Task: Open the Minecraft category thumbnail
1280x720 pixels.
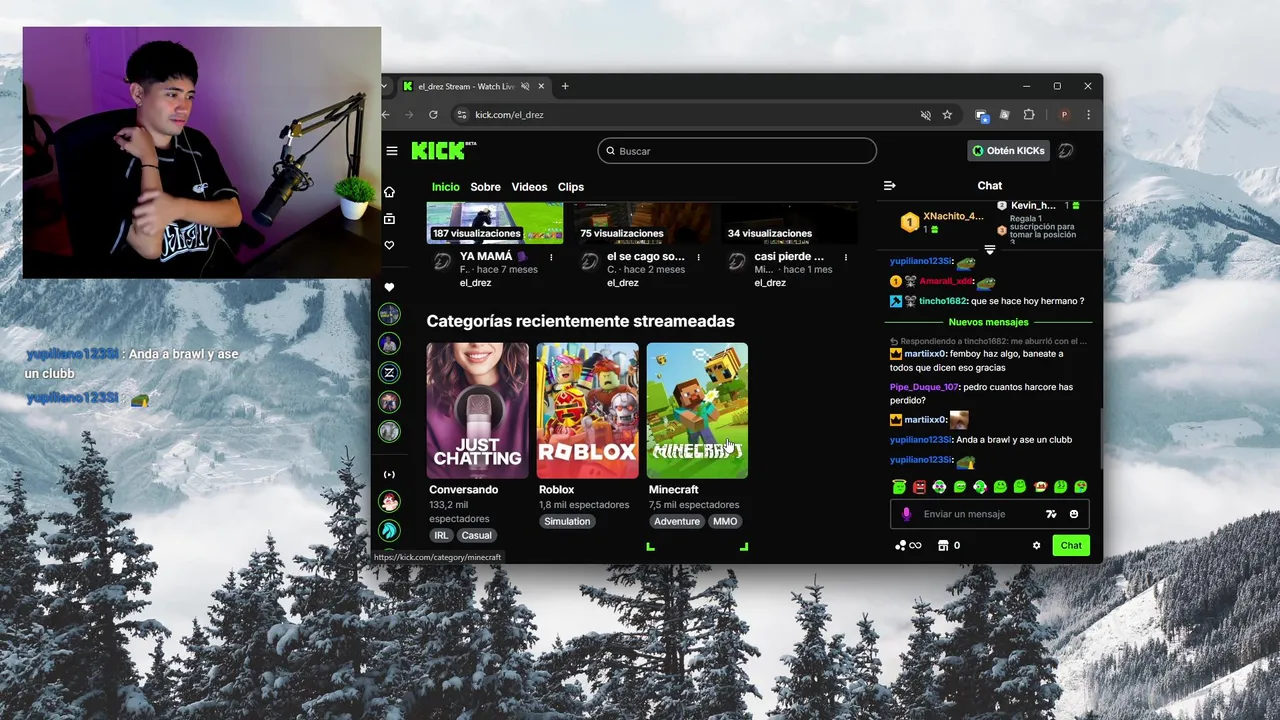Action: 697,411
